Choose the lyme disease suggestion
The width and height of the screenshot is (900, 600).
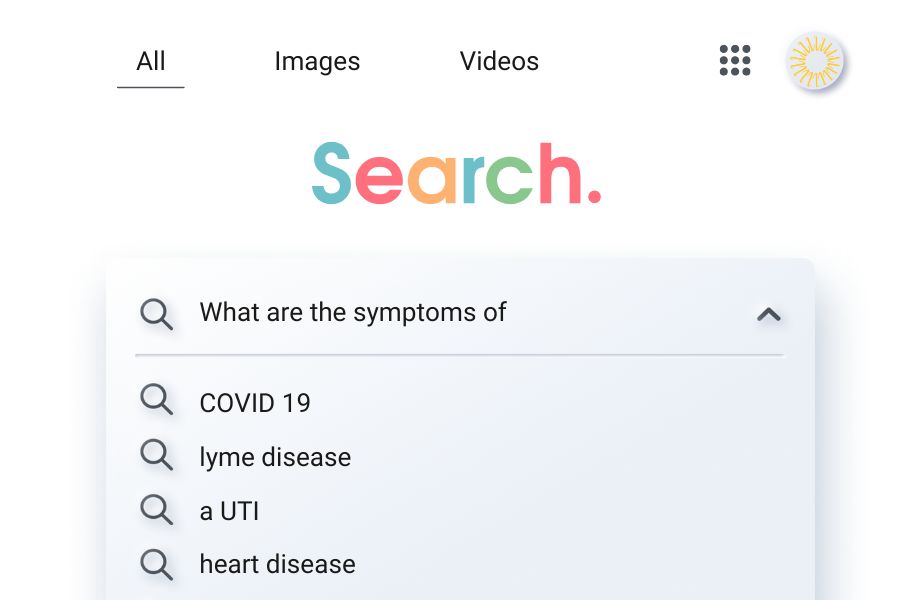pos(275,457)
